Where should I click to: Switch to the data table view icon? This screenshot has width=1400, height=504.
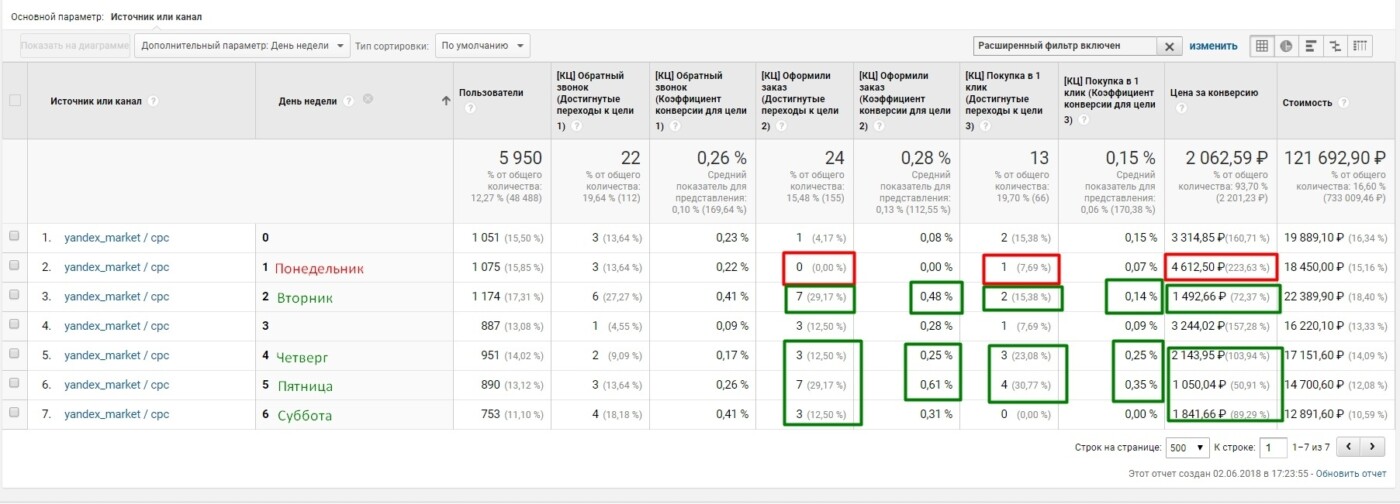click(x=1262, y=46)
